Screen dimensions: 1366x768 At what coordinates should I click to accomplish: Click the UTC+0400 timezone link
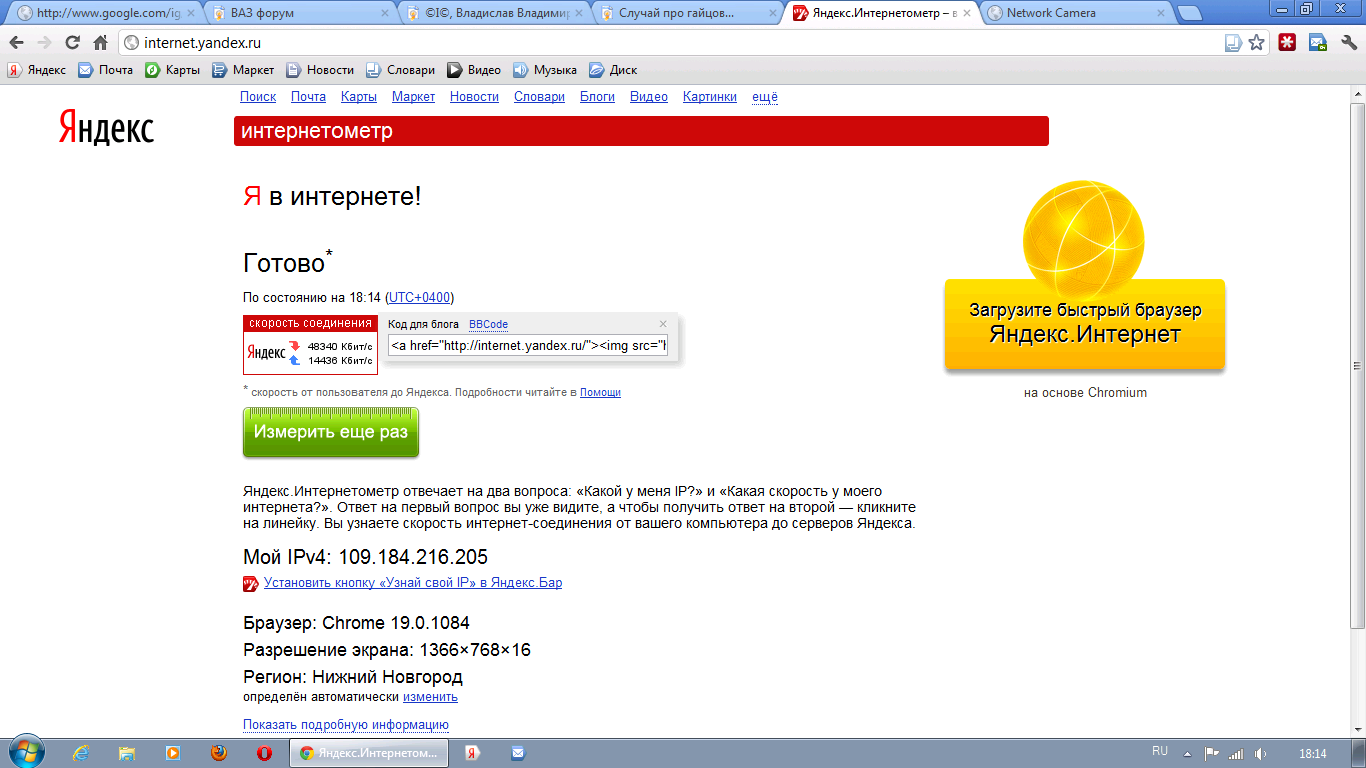(x=419, y=297)
